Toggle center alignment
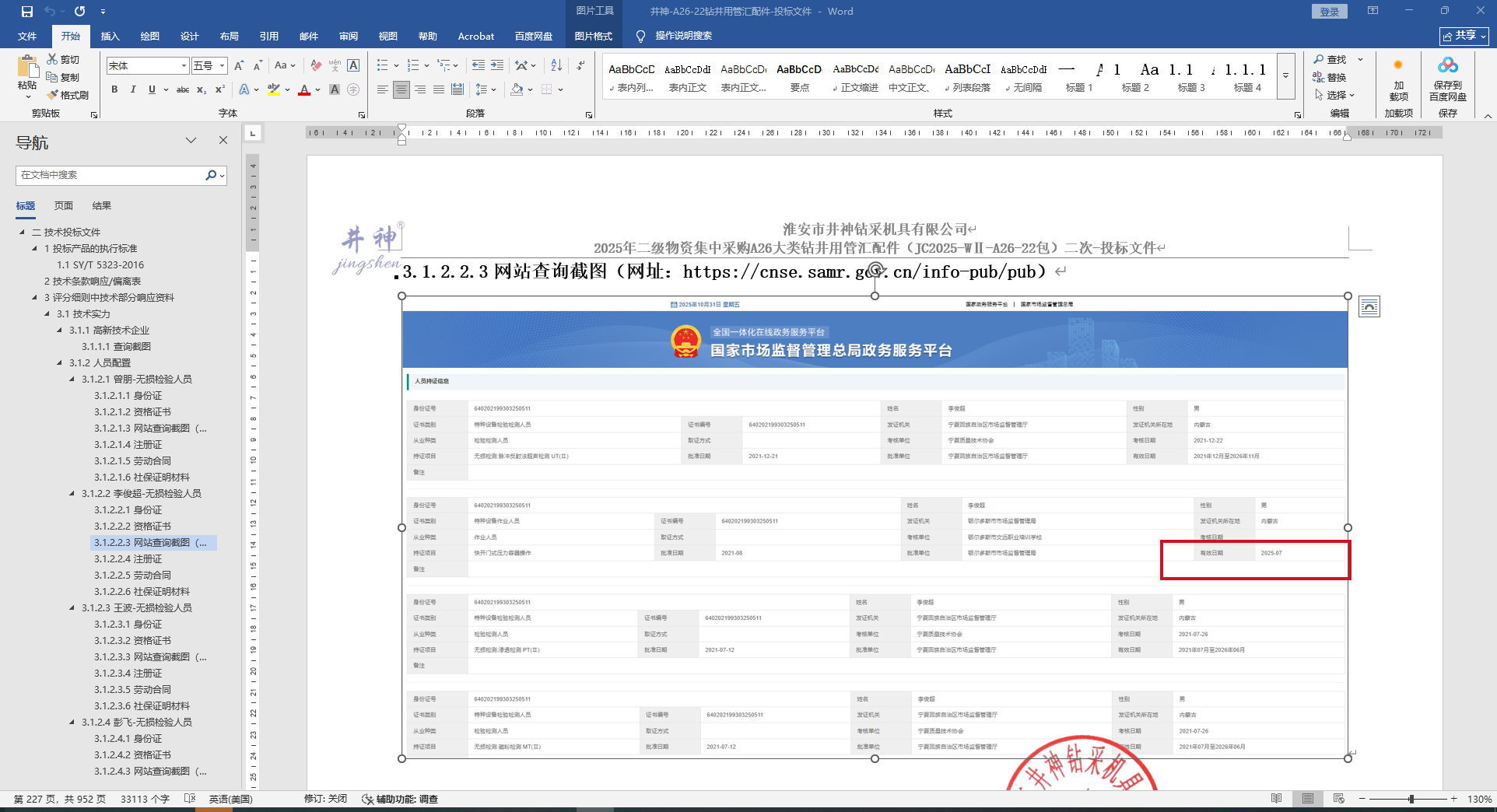Screen dimensions: 1497x812 click(401, 89)
